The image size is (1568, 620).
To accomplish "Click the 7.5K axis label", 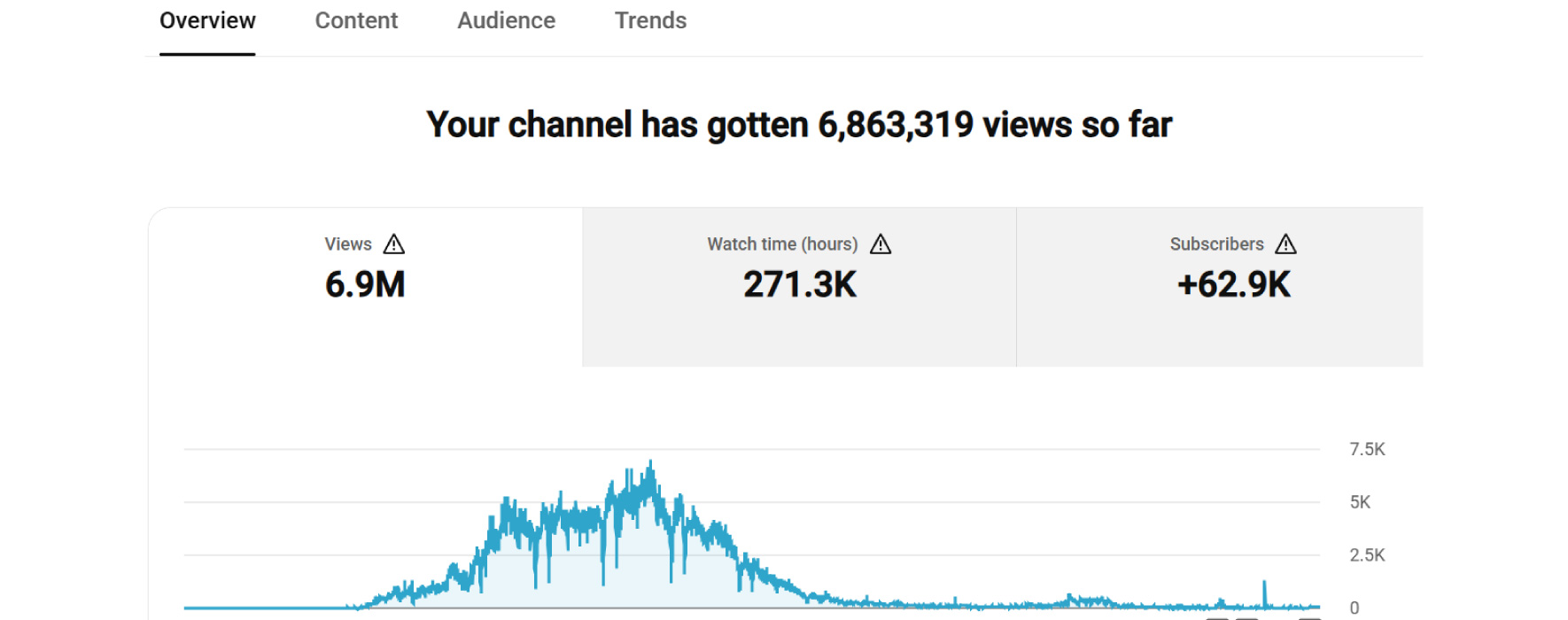I will point(1367,449).
